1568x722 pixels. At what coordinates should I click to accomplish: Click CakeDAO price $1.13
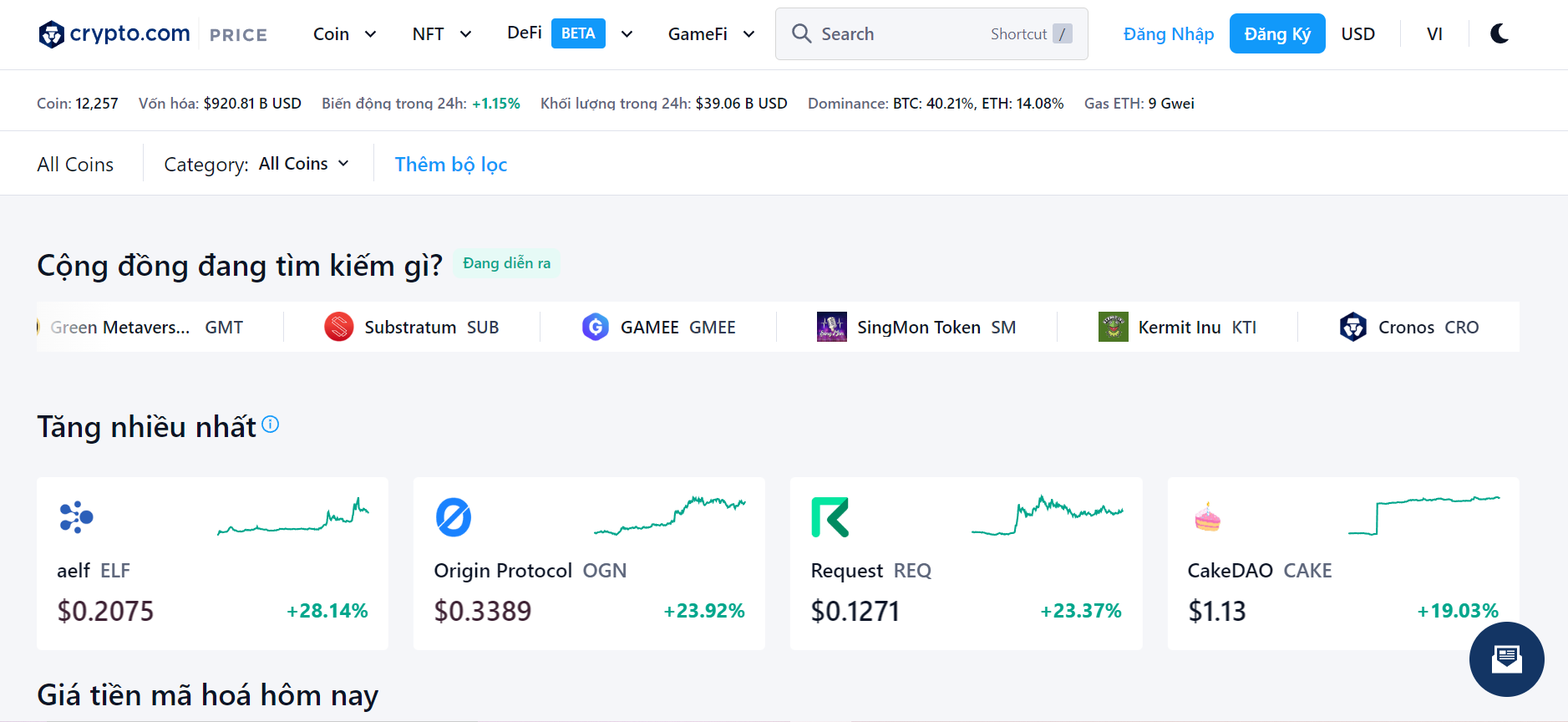[1217, 612]
